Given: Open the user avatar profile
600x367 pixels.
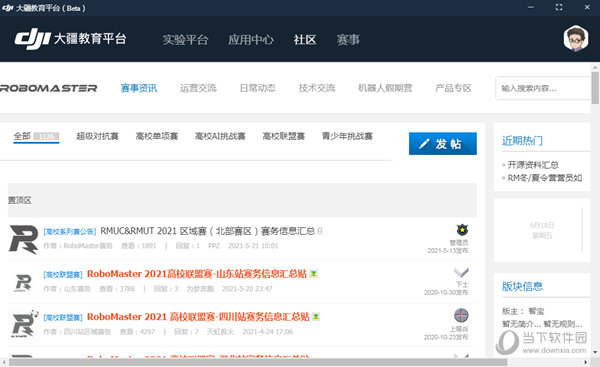Looking at the screenshot, I should click(576, 38).
